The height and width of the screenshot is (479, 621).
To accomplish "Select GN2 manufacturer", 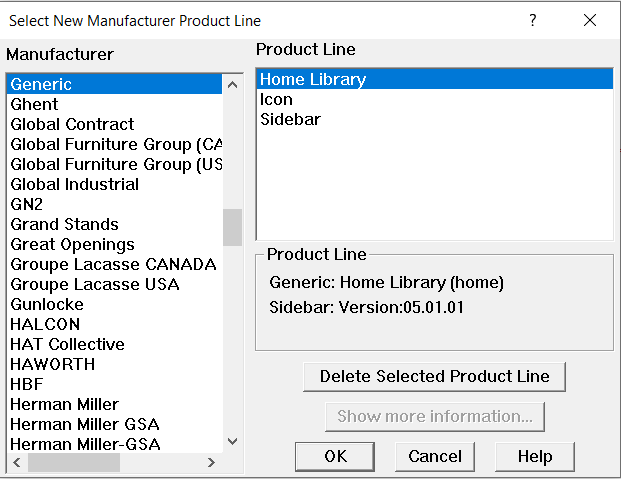I will point(114,204).
